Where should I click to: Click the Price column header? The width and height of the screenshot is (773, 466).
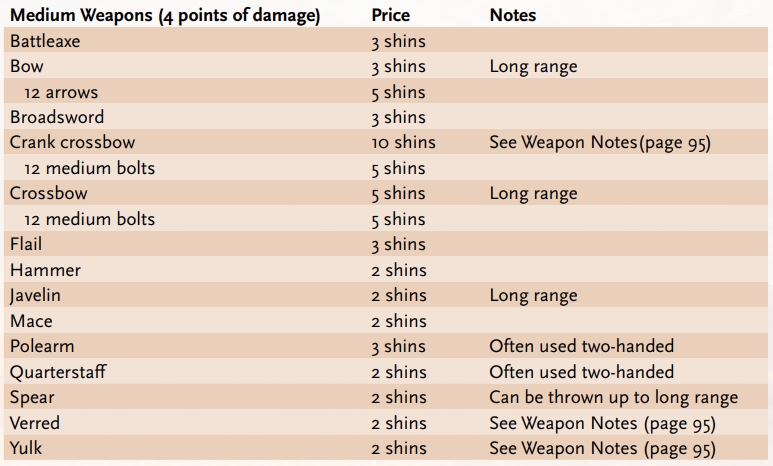tap(390, 15)
